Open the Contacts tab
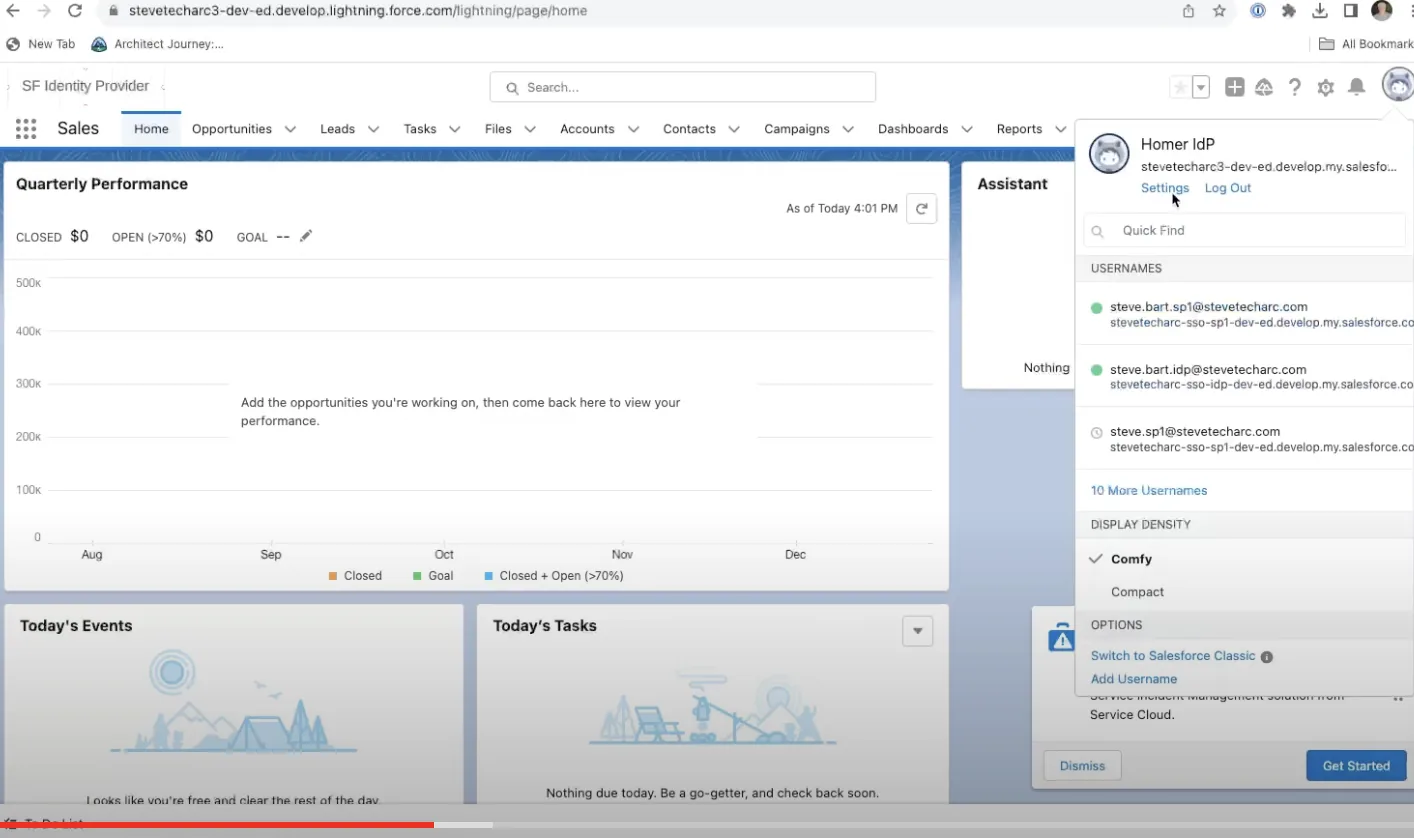 689,129
